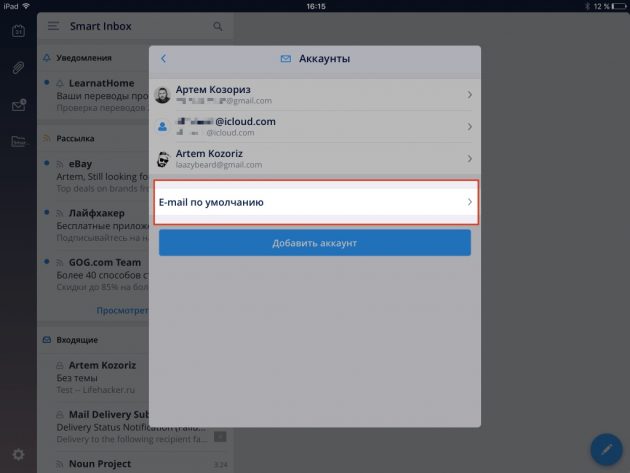Image resolution: width=630 pixels, height=473 pixels.
Task: Select E-mail по умолчанию row
Action: (x=316, y=202)
